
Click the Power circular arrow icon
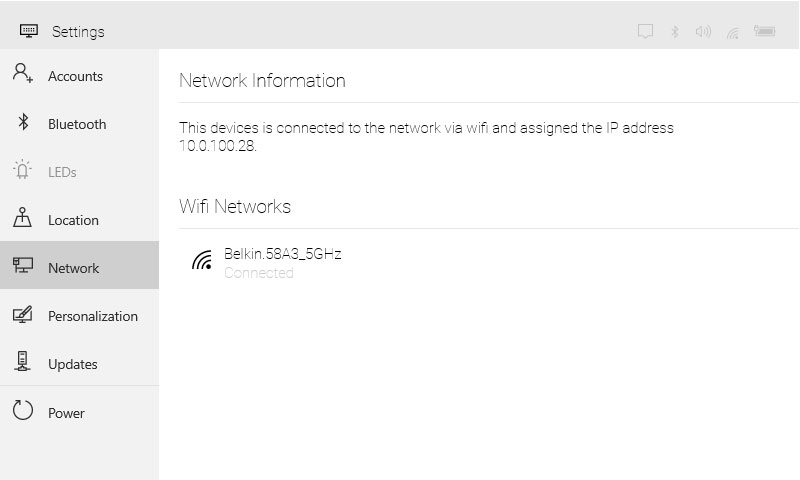pos(22,410)
